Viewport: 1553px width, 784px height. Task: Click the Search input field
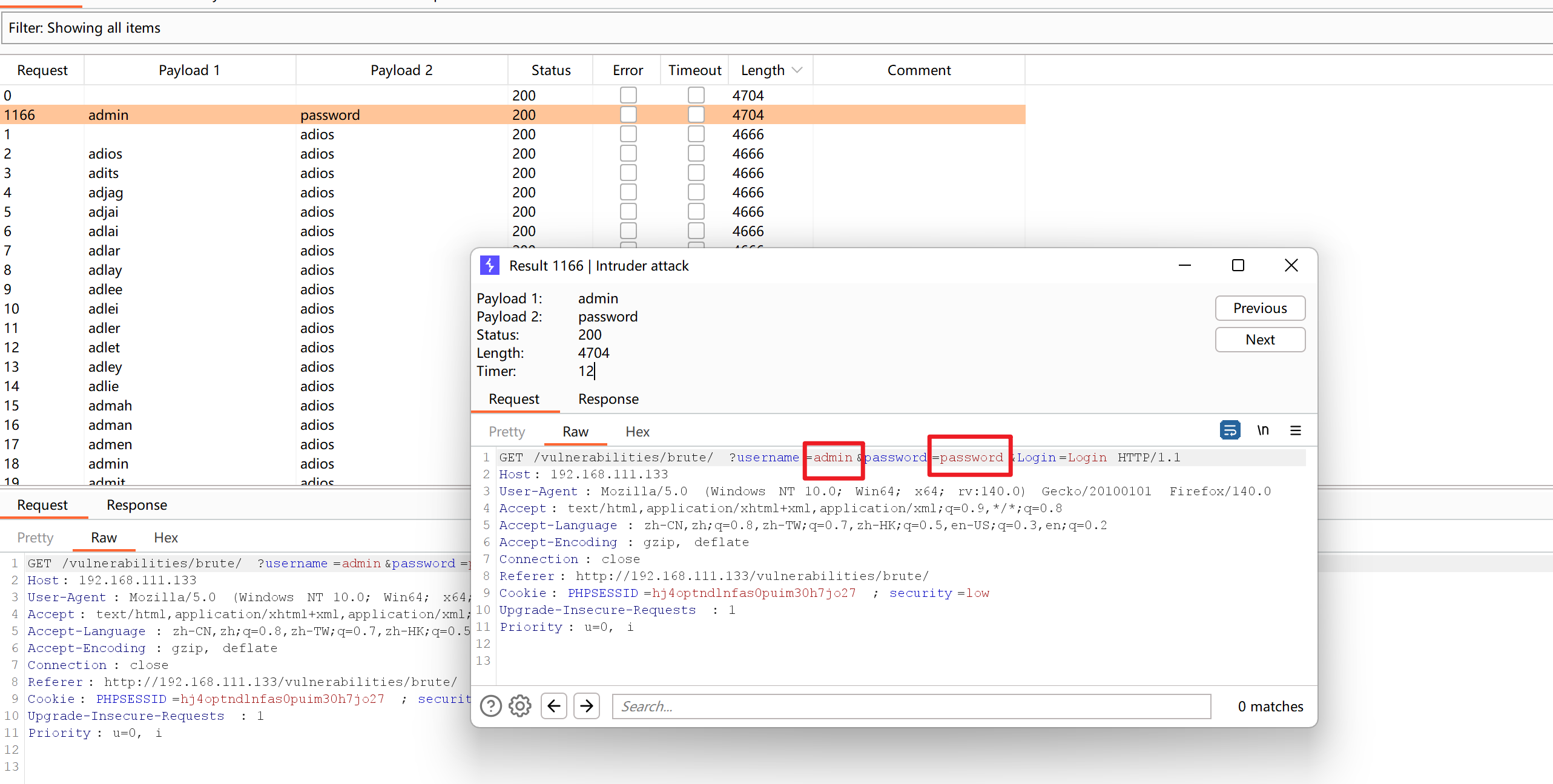click(911, 707)
